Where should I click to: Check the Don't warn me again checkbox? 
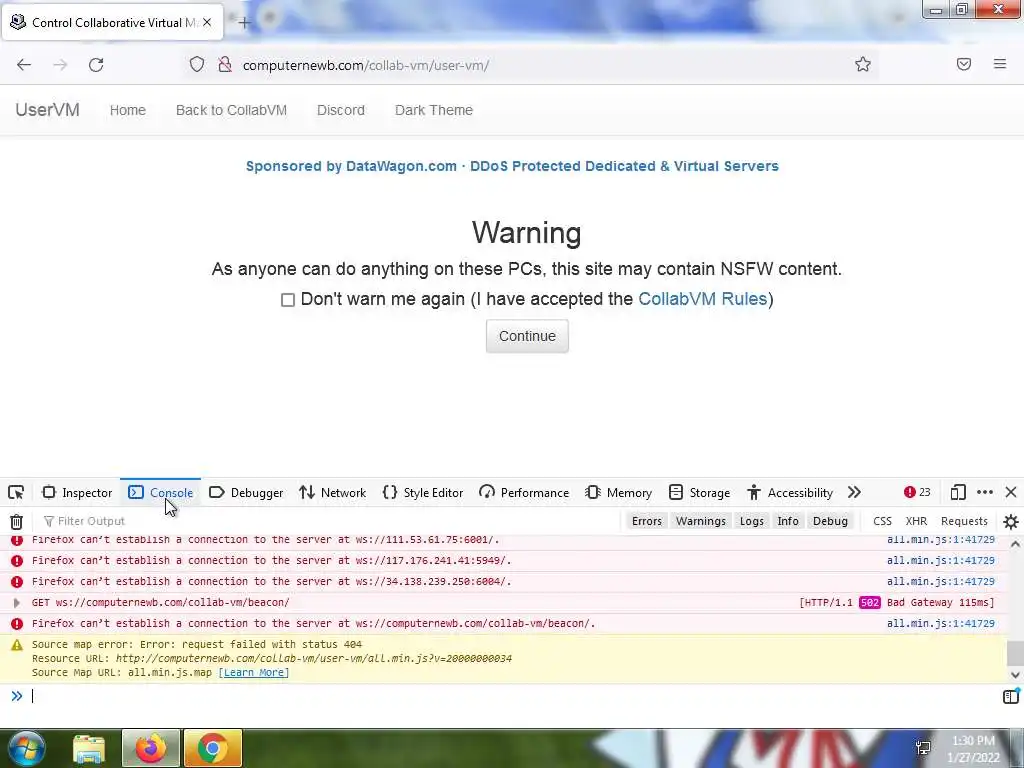[x=287, y=300]
